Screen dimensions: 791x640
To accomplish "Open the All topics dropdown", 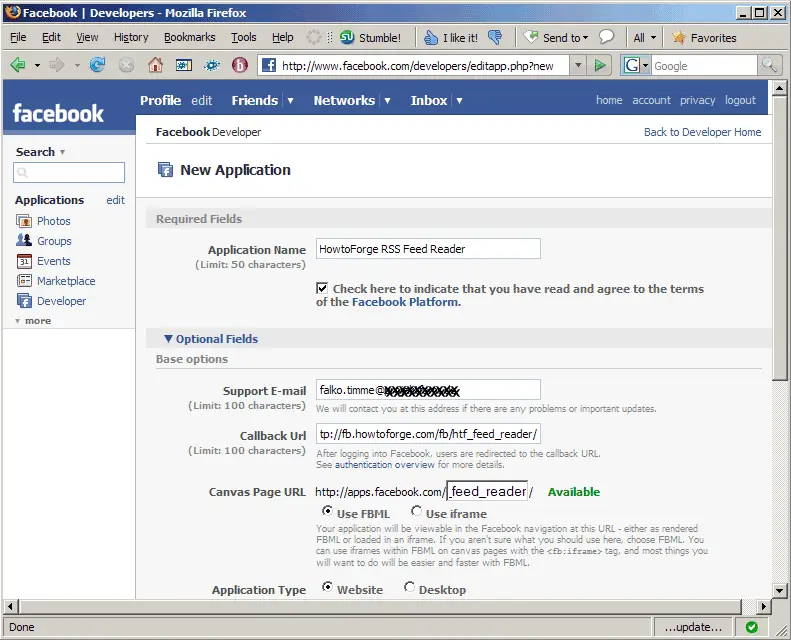I will tap(645, 37).
